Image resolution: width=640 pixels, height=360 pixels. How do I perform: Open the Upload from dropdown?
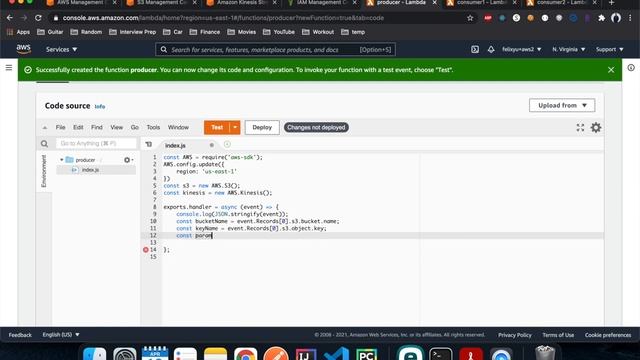[562, 105]
